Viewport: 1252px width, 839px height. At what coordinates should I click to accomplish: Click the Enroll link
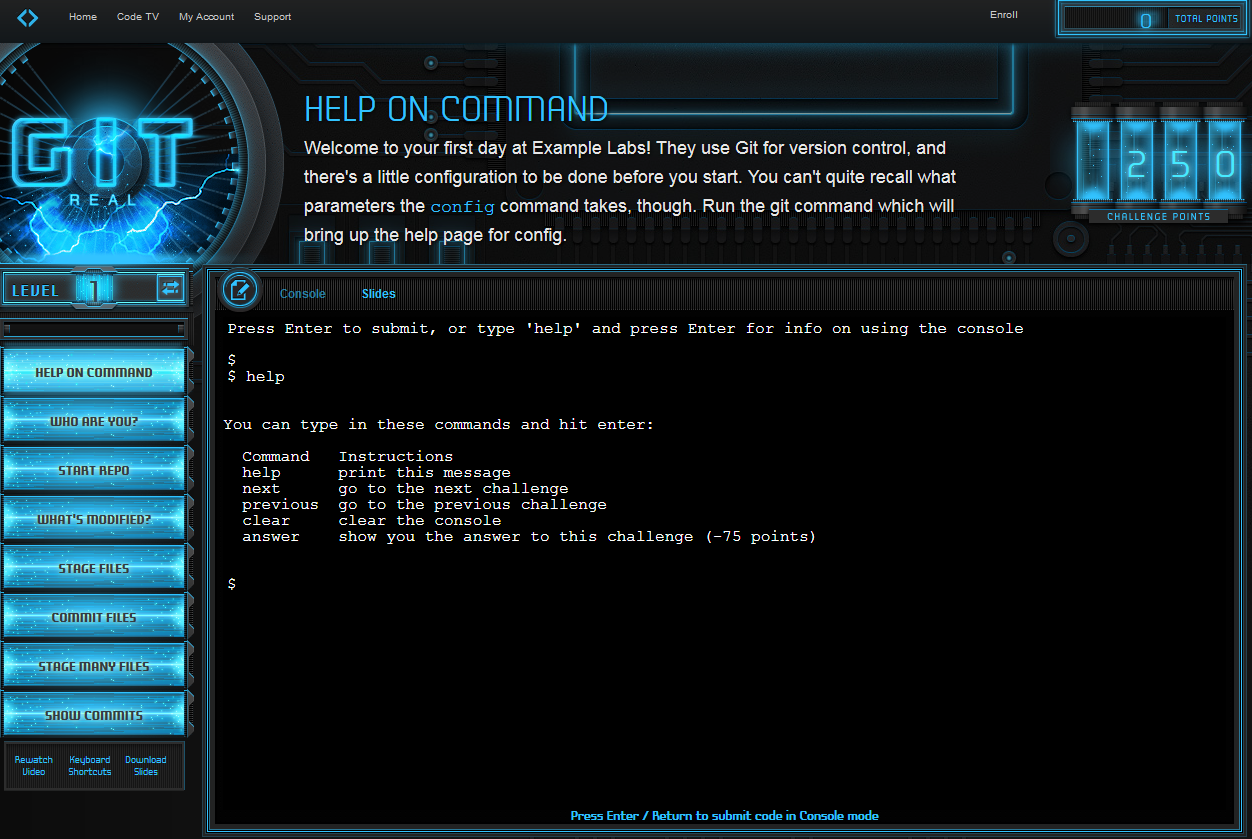(x=1003, y=15)
